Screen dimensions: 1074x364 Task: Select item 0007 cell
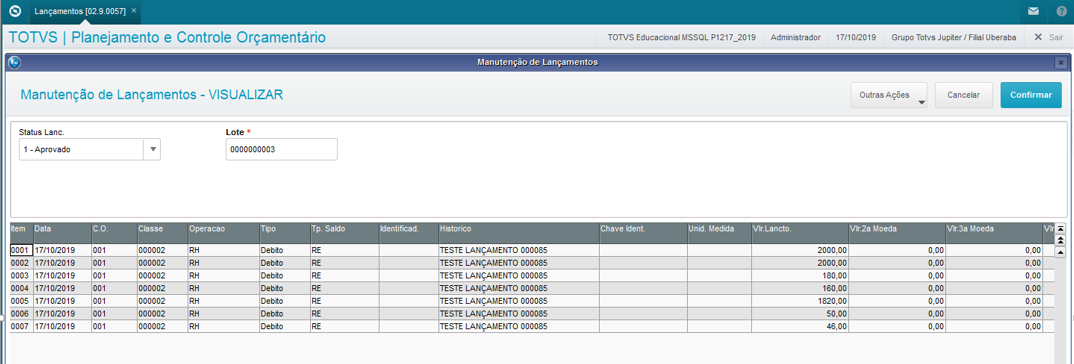click(x=21, y=326)
